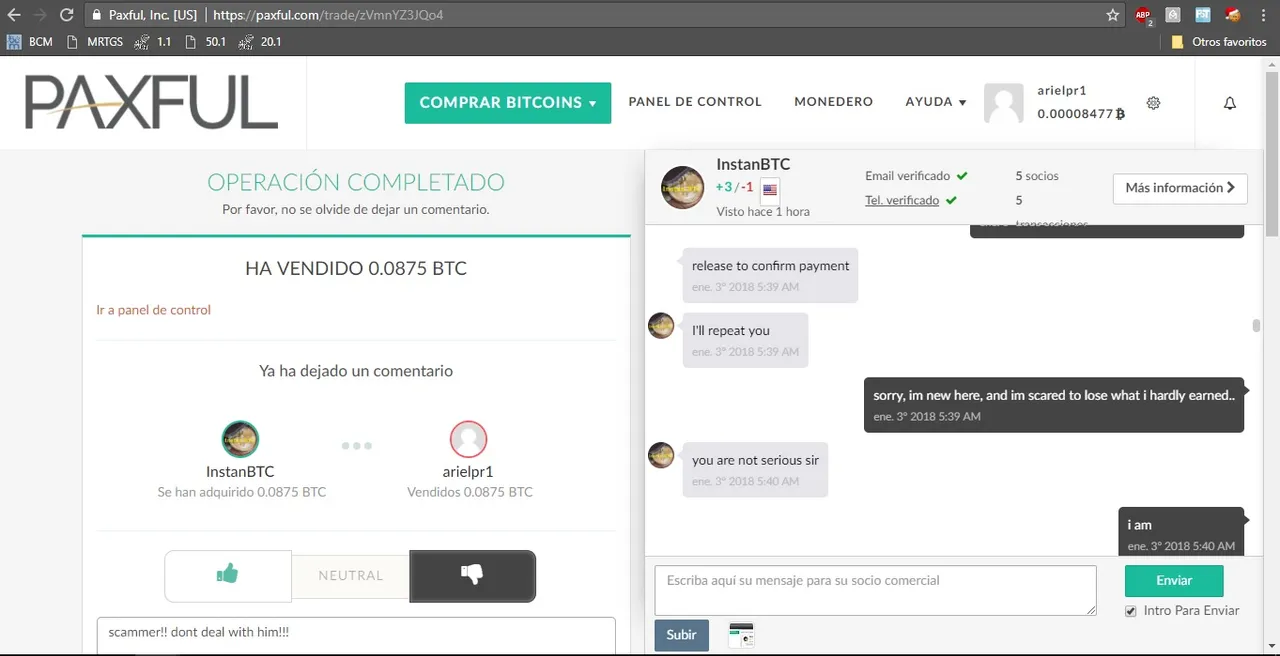The image size is (1280, 656).
Task: Click the chat panel scrollbar thumb
Action: [1256, 326]
